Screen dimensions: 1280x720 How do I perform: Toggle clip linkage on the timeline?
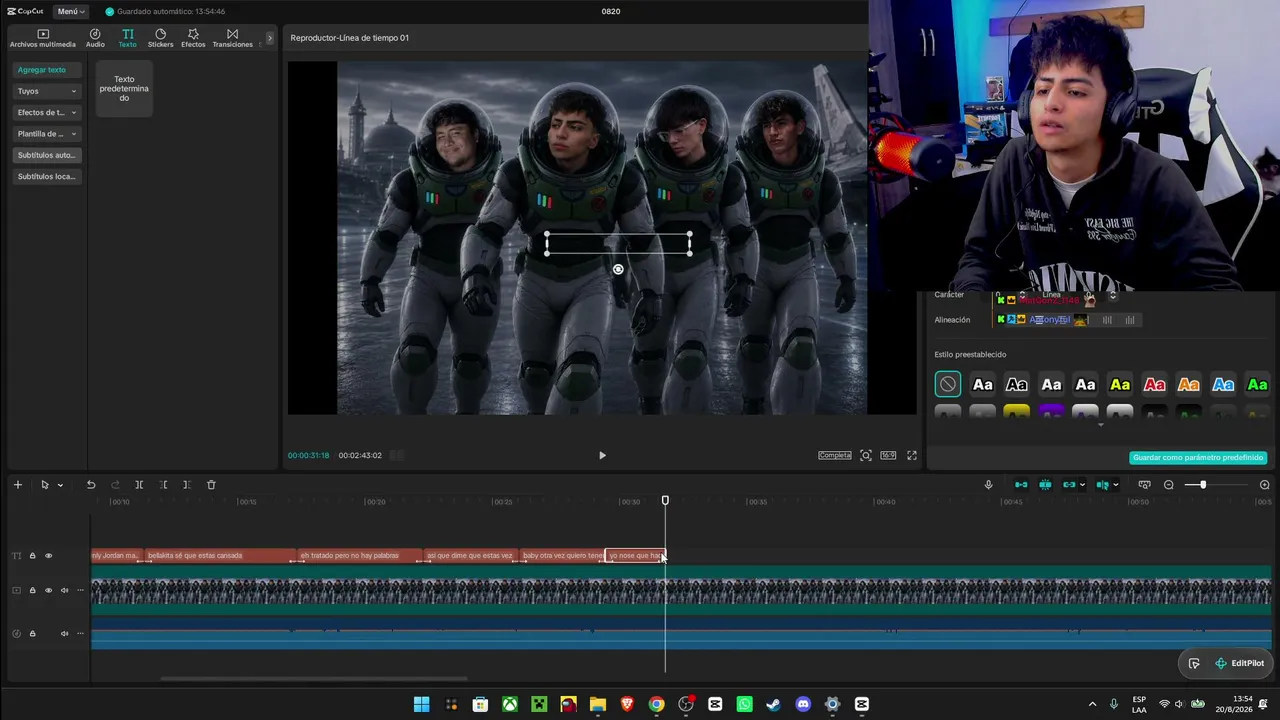pos(1069,485)
